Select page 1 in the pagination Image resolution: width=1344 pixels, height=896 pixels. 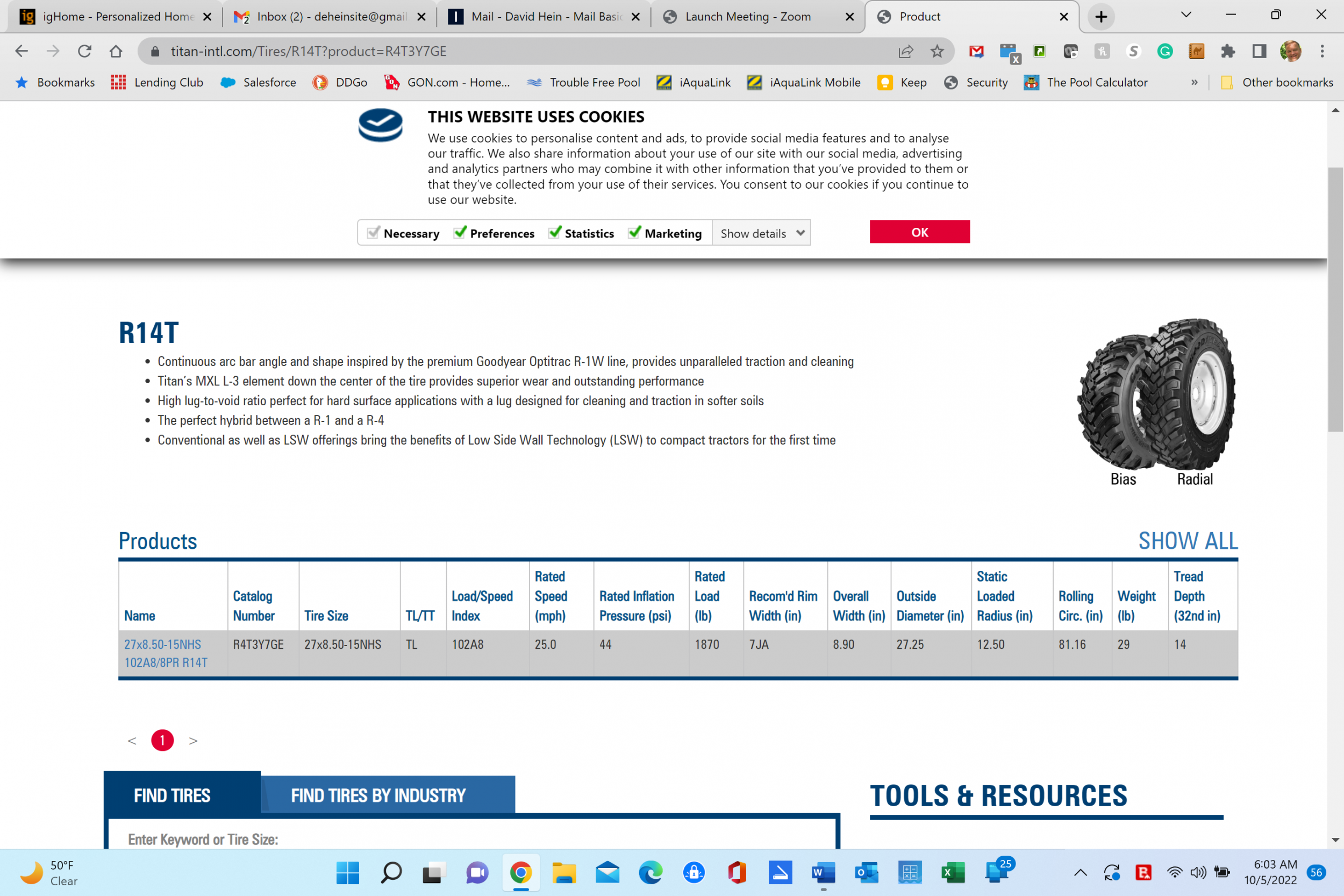[x=162, y=741]
